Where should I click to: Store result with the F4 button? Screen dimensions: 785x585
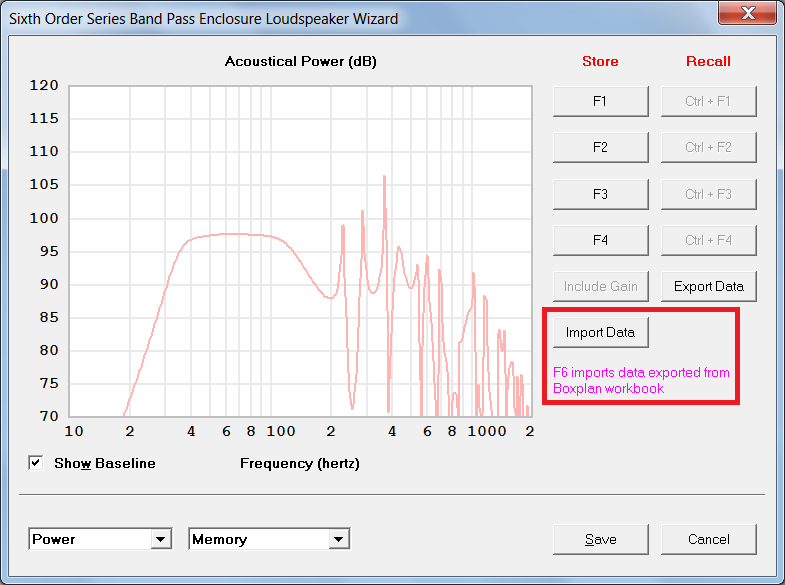point(600,240)
